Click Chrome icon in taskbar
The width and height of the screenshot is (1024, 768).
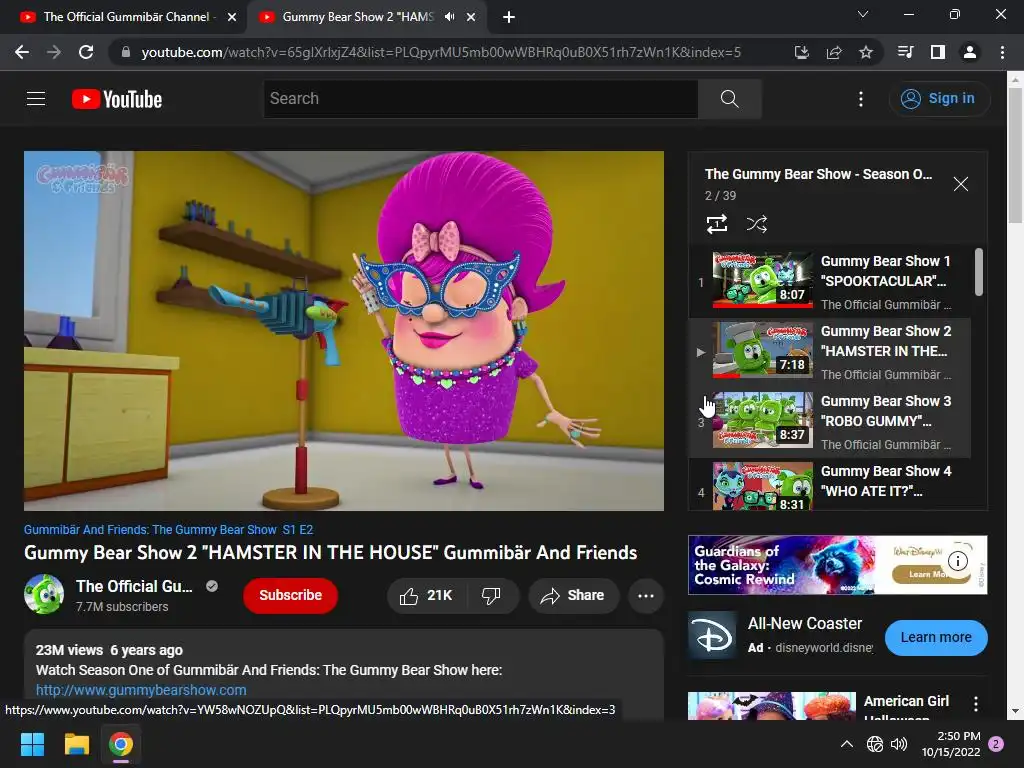click(x=121, y=744)
